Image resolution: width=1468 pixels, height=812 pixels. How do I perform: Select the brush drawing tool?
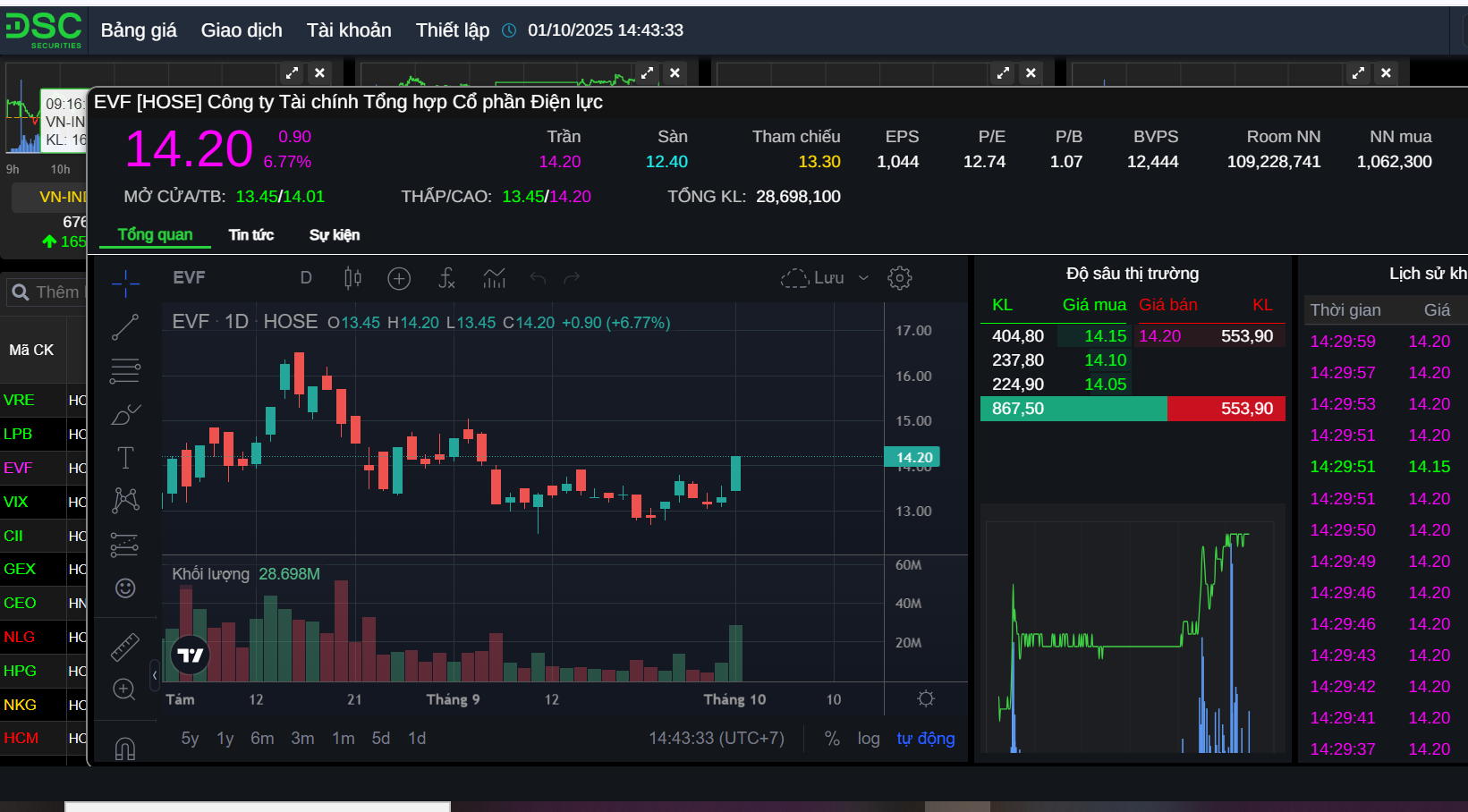(125, 414)
